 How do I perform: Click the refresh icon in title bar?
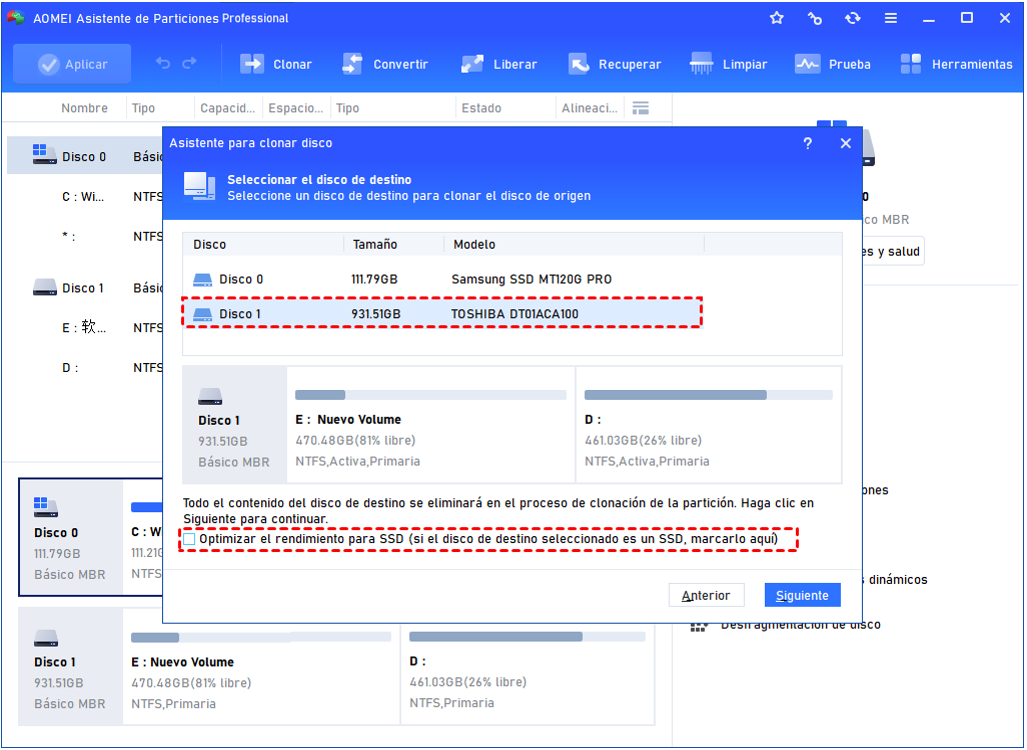pyautogui.click(x=852, y=18)
